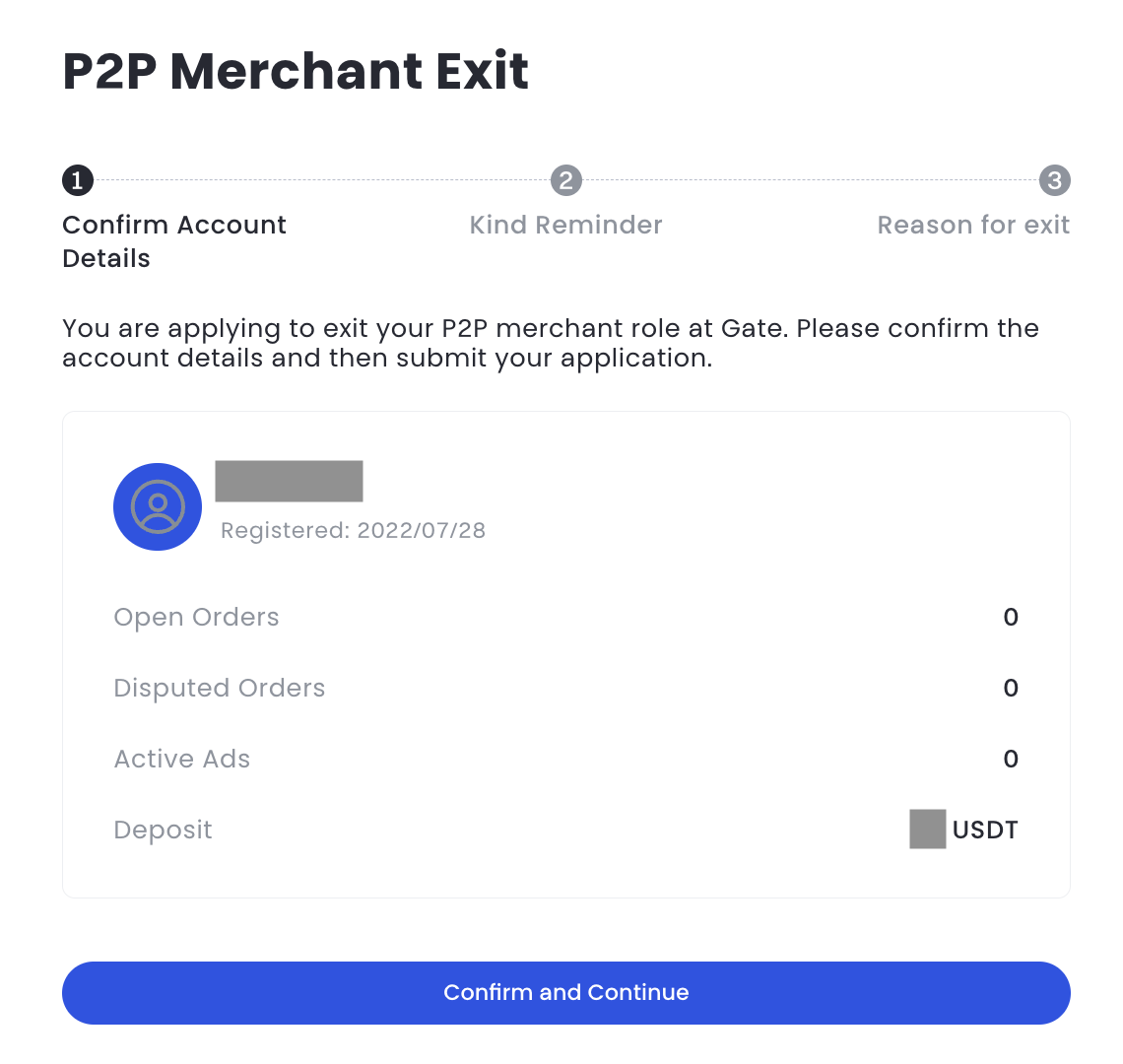Click the redacted username block
The image size is (1123, 1064).
(289, 480)
